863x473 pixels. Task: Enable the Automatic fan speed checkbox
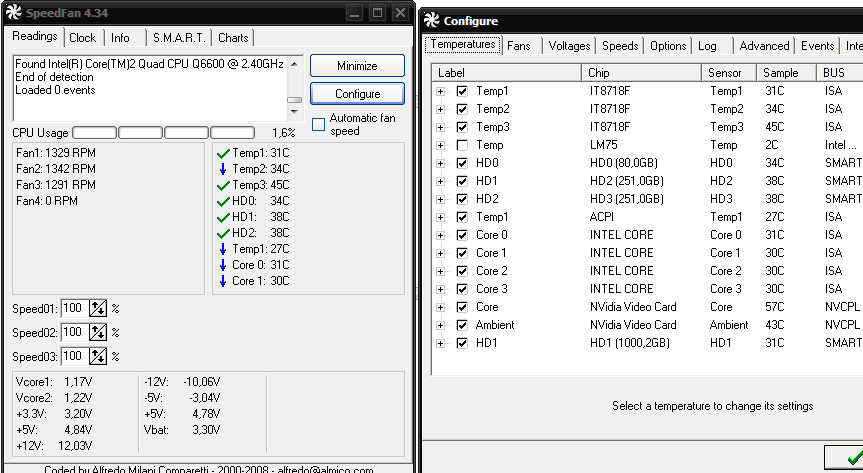318,124
